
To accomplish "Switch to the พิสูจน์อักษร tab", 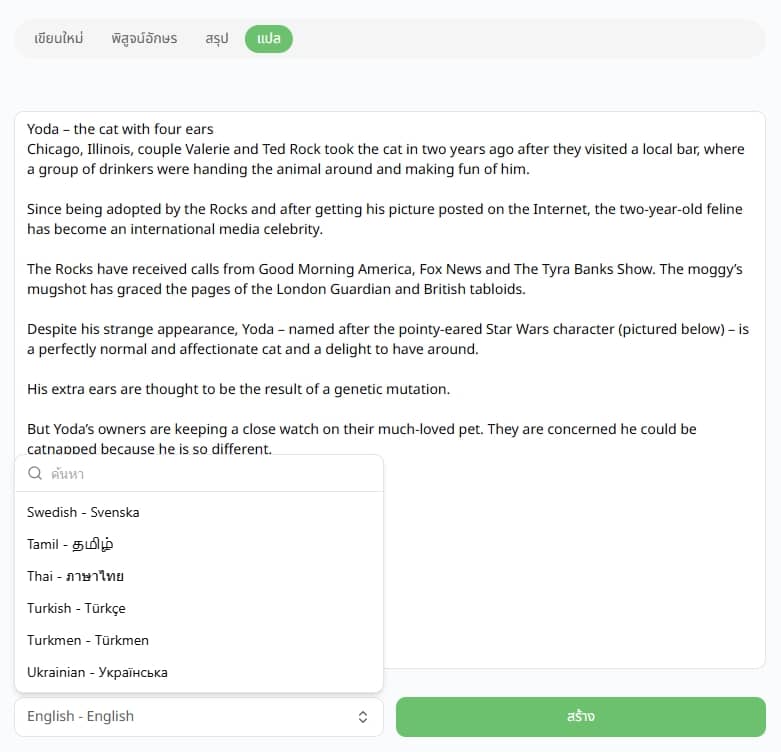I will [x=144, y=39].
